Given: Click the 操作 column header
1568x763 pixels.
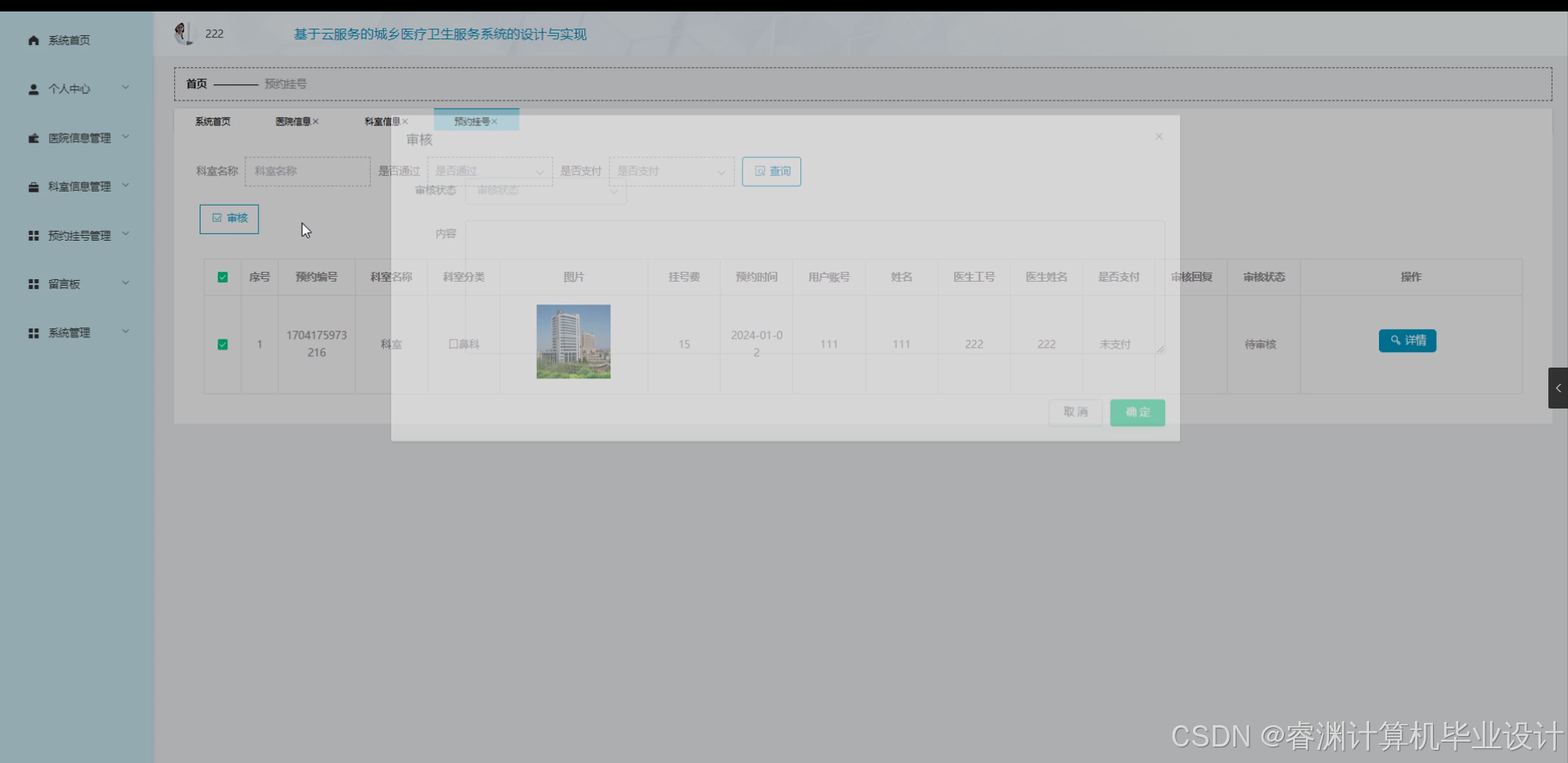Looking at the screenshot, I should (1411, 277).
